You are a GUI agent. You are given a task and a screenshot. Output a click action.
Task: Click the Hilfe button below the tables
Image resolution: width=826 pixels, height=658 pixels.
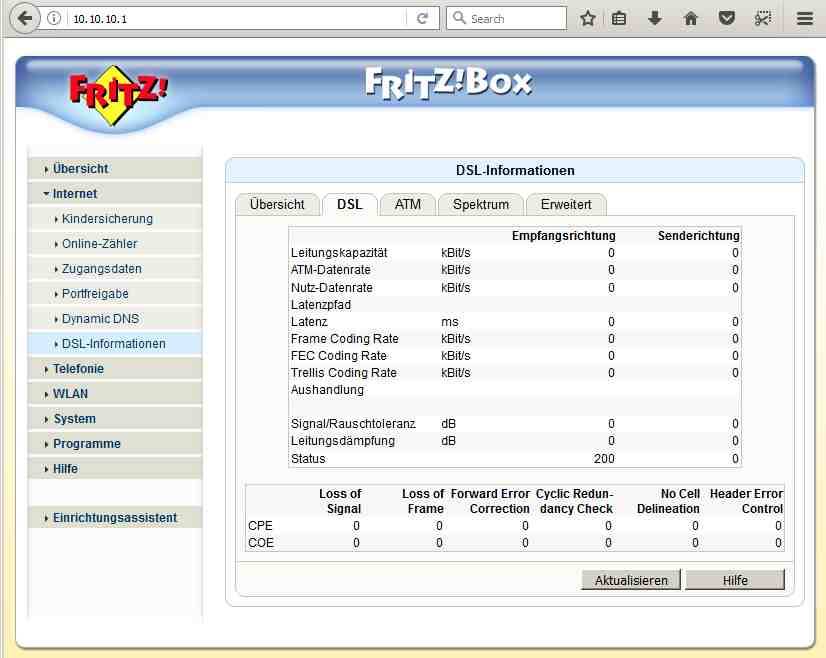coord(735,580)
